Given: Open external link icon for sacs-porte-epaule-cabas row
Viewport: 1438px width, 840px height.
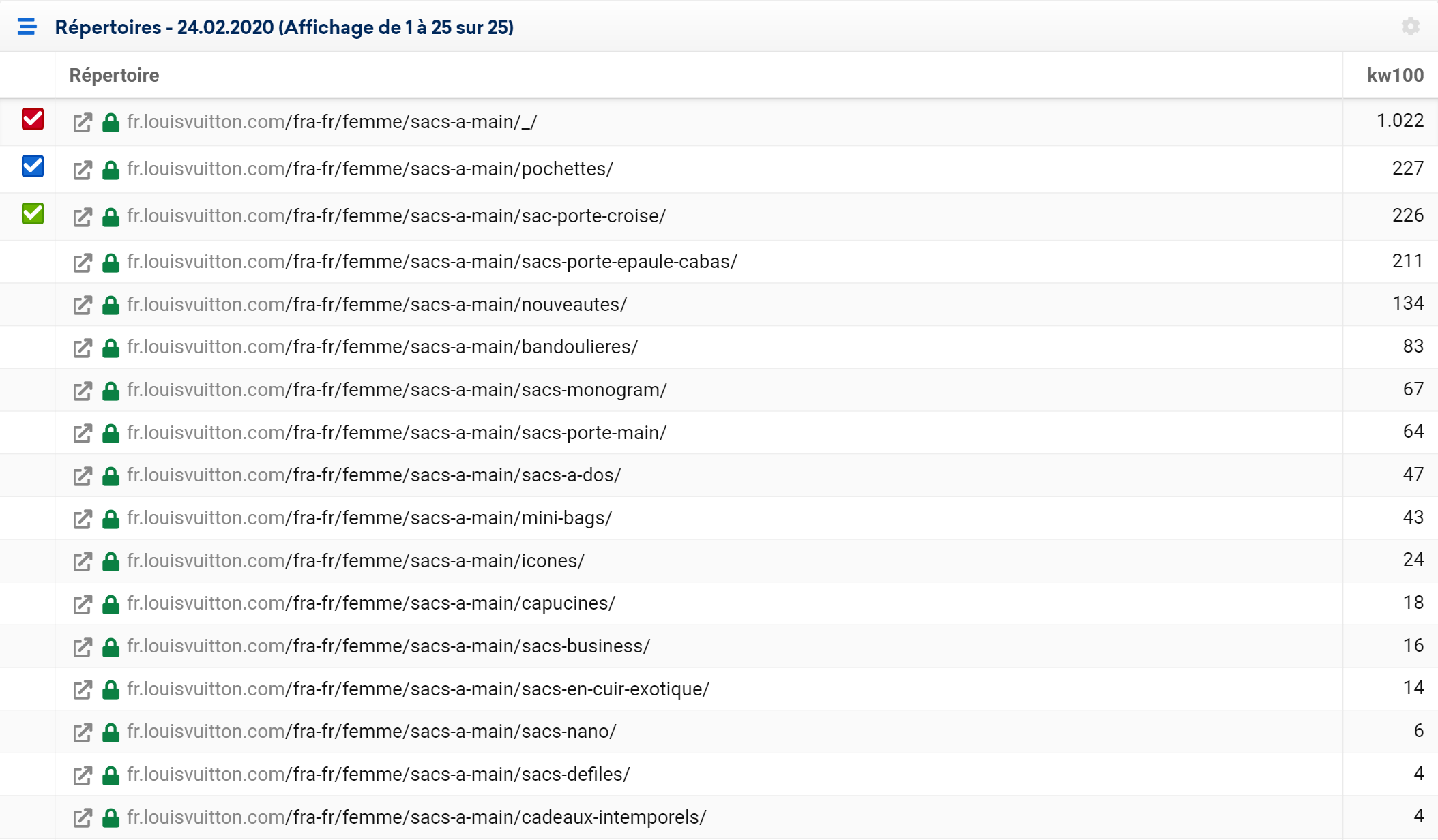Looking at the screenshot, I should coord(83,262).
